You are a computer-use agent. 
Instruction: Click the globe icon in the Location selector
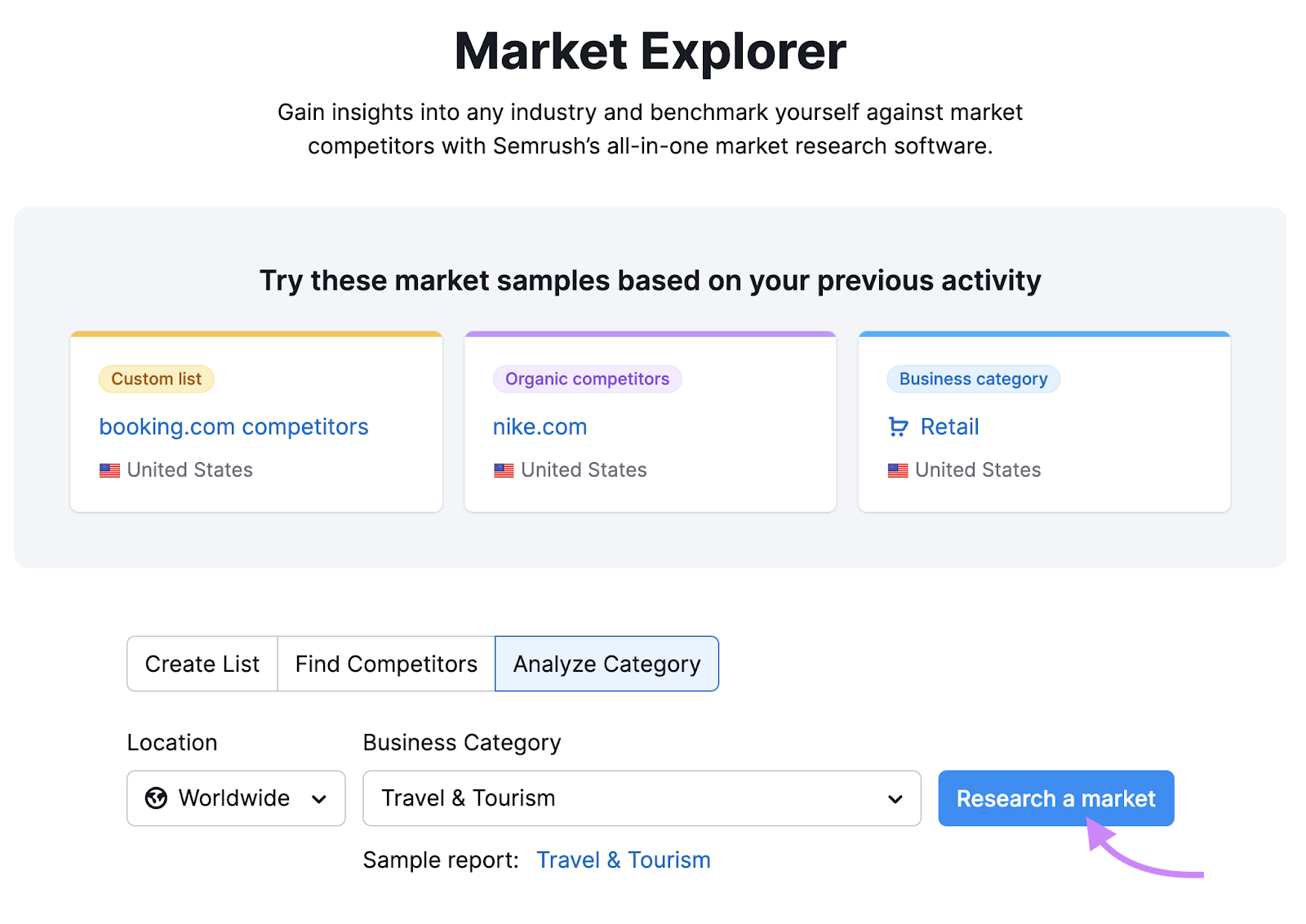point(158,798)
